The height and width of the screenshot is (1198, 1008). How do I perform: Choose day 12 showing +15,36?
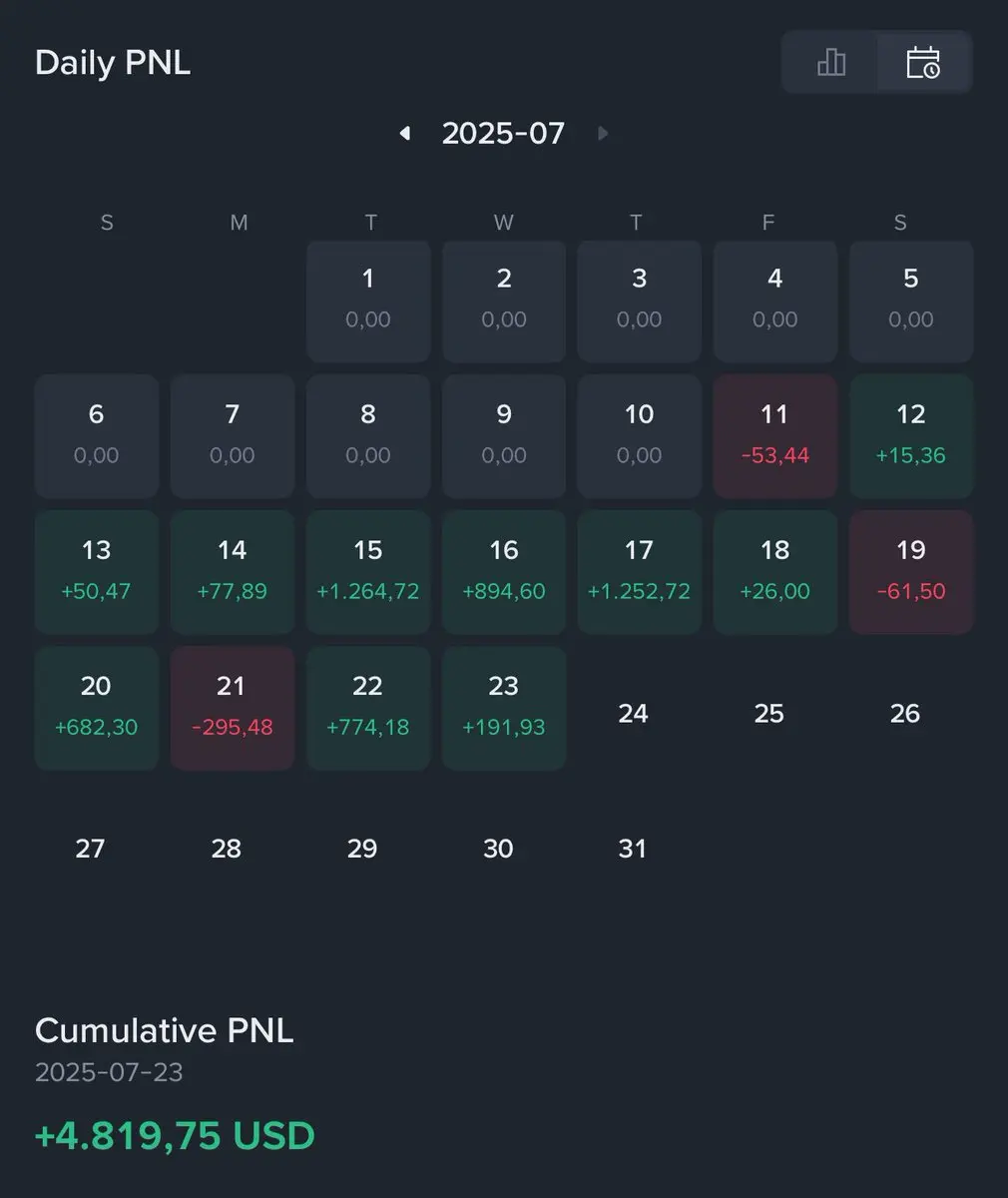(x=911, y=436)
